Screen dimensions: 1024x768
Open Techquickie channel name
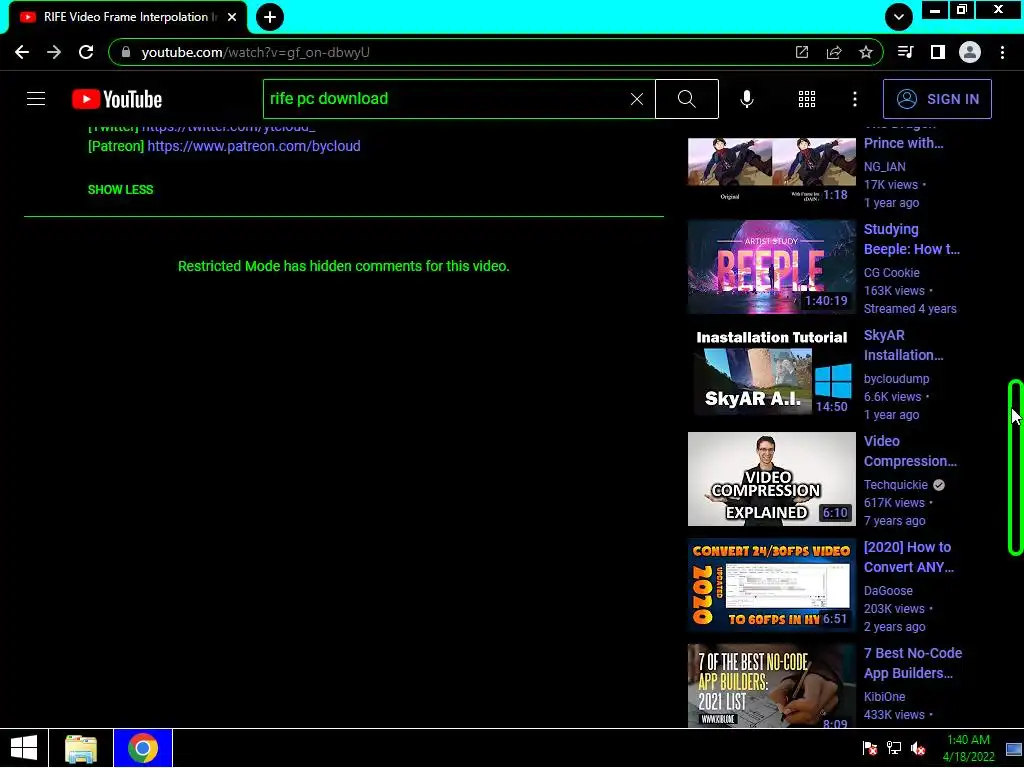tap(895, 485)
